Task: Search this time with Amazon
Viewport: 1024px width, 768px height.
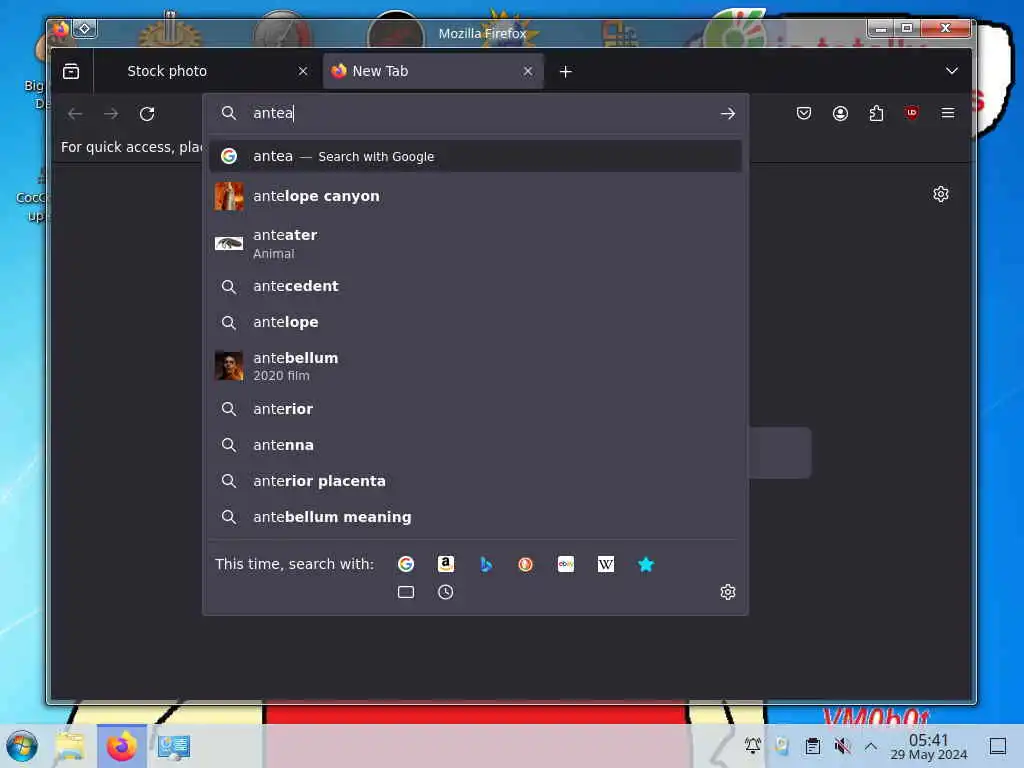Action: (x=445, y=564)
